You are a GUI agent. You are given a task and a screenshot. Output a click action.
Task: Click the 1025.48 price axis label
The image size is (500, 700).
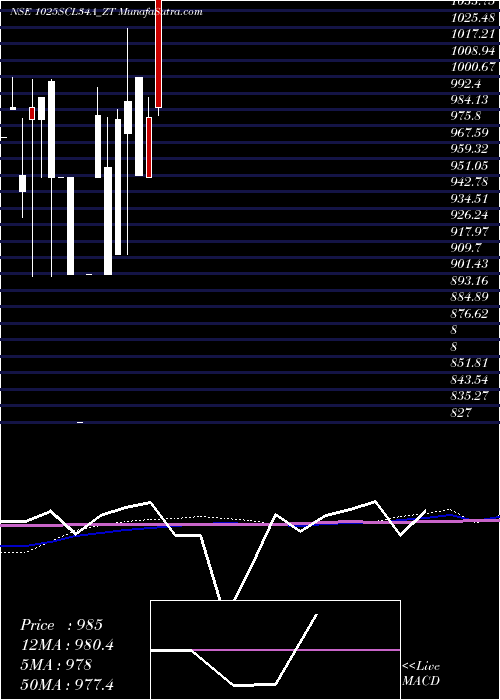click(473, 18)
